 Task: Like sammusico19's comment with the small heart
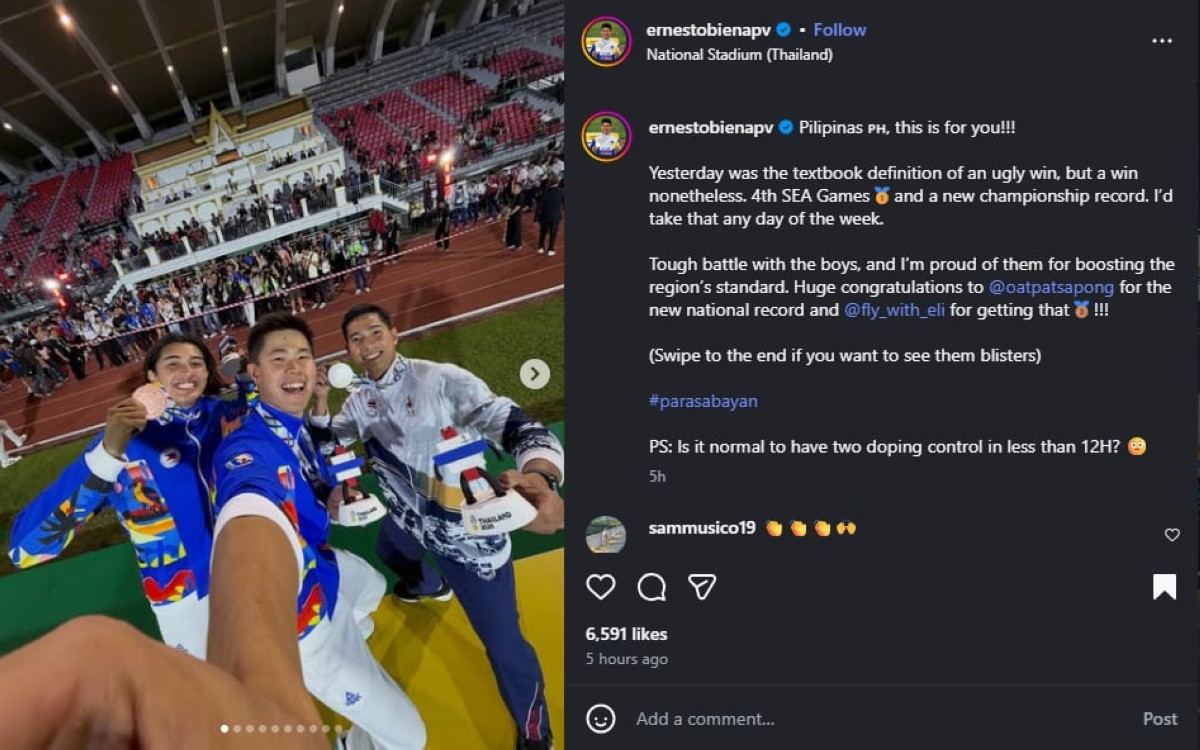(x=1172, y=535)
